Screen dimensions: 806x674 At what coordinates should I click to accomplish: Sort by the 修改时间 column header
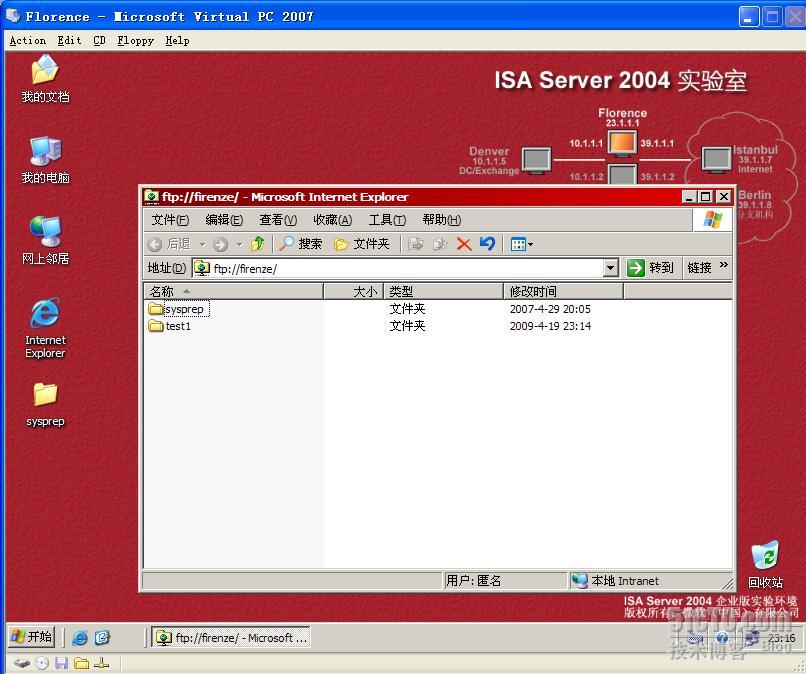pyautogui.click(x=563, y=292)
